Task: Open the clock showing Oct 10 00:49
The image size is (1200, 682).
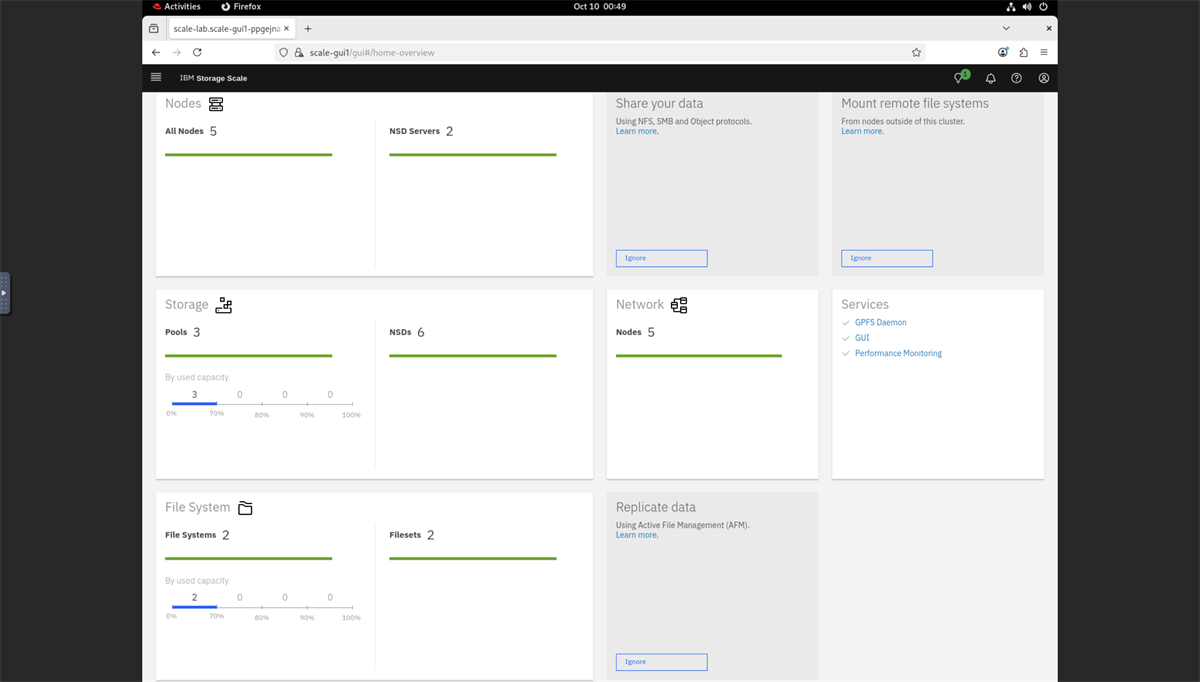Action: (x=600, y=6)
